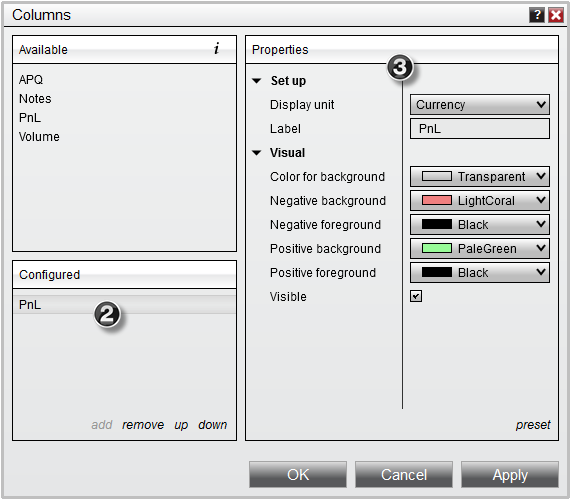This screenshot has width=571, height=500.
Task: Open the Positive foreground Black dropdown
Action: (x=480, y=272)
